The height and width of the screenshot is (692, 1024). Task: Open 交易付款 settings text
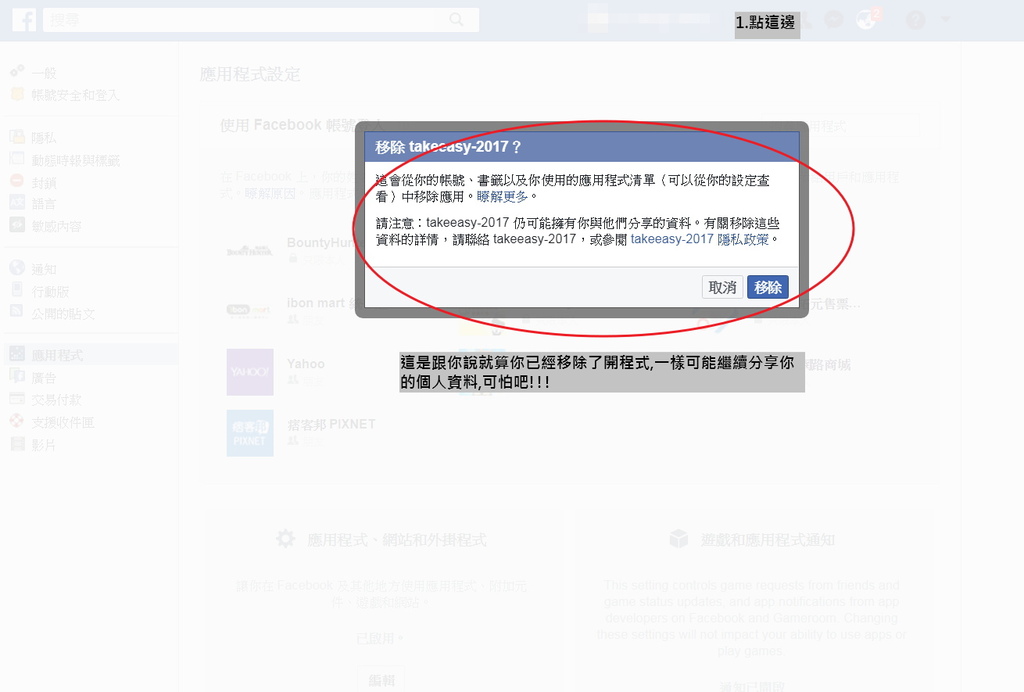(x=57, y=400)
